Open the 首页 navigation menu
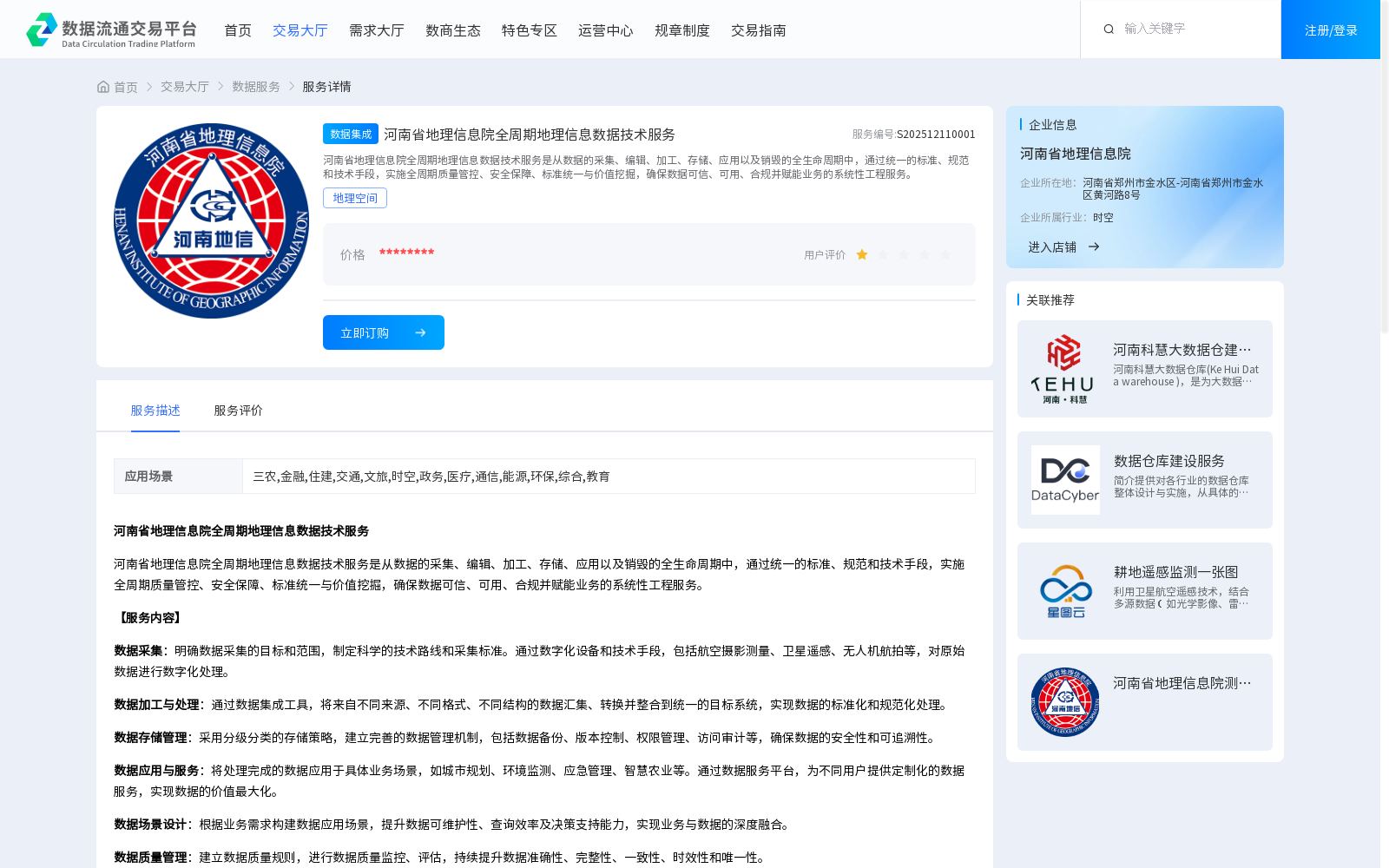 tap(238, 30)
